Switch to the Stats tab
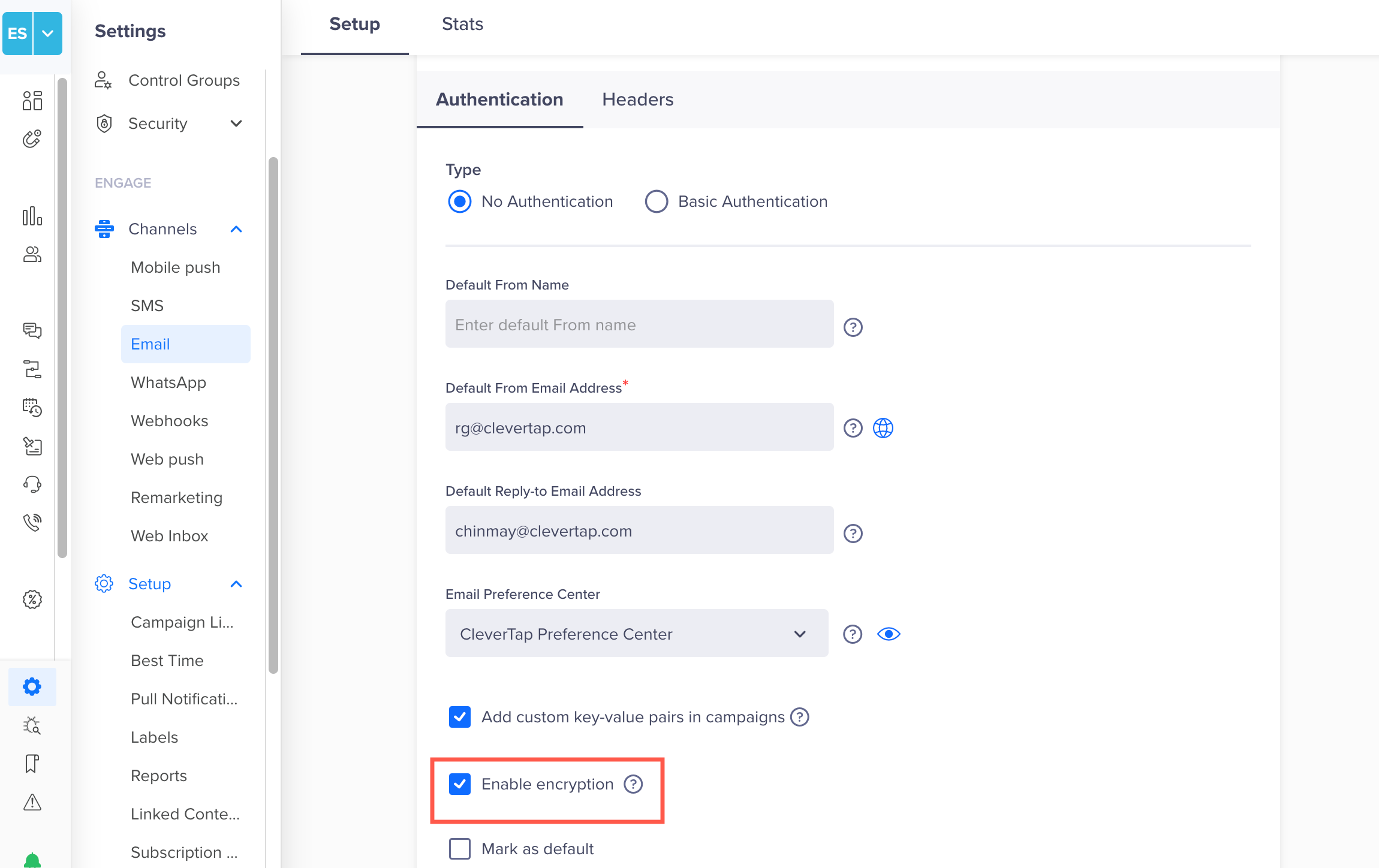This screenshot has height=868, width=1379. [462, 24]
